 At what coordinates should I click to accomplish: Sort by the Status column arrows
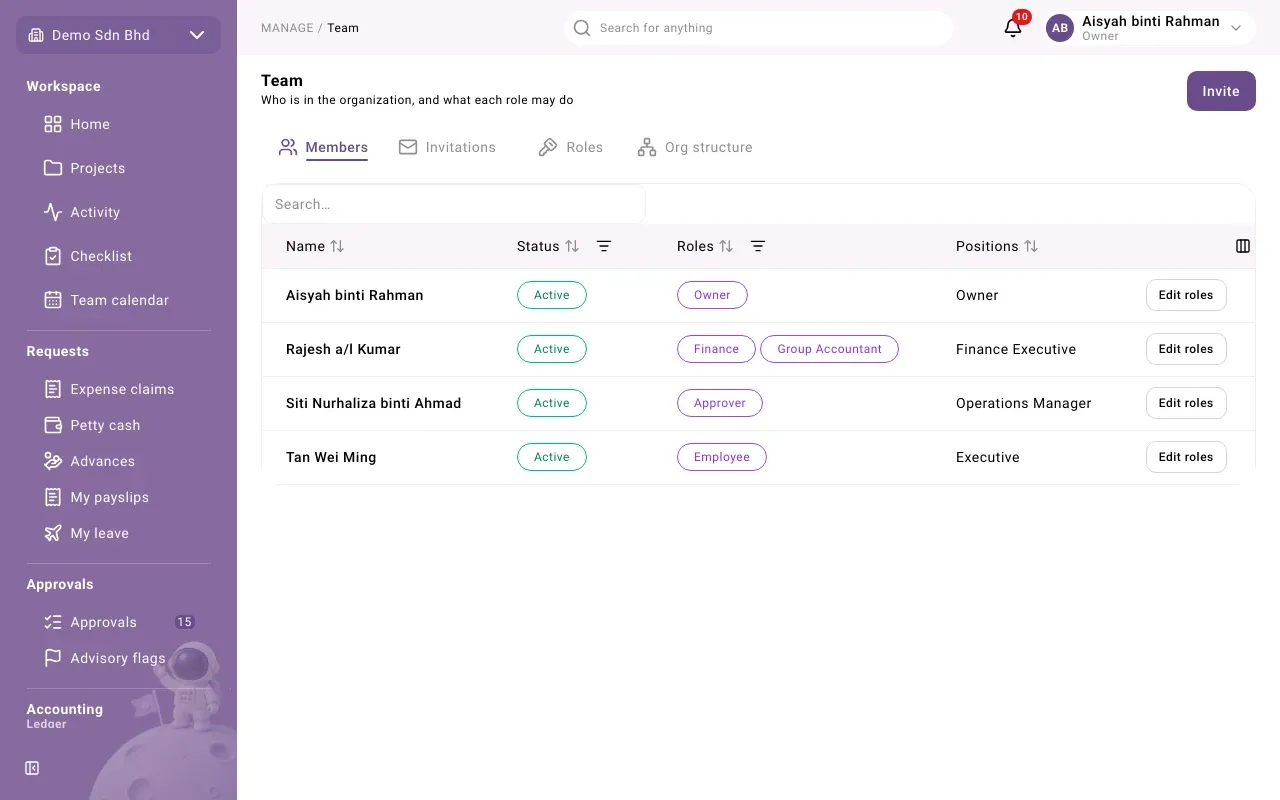coord(572,246)
